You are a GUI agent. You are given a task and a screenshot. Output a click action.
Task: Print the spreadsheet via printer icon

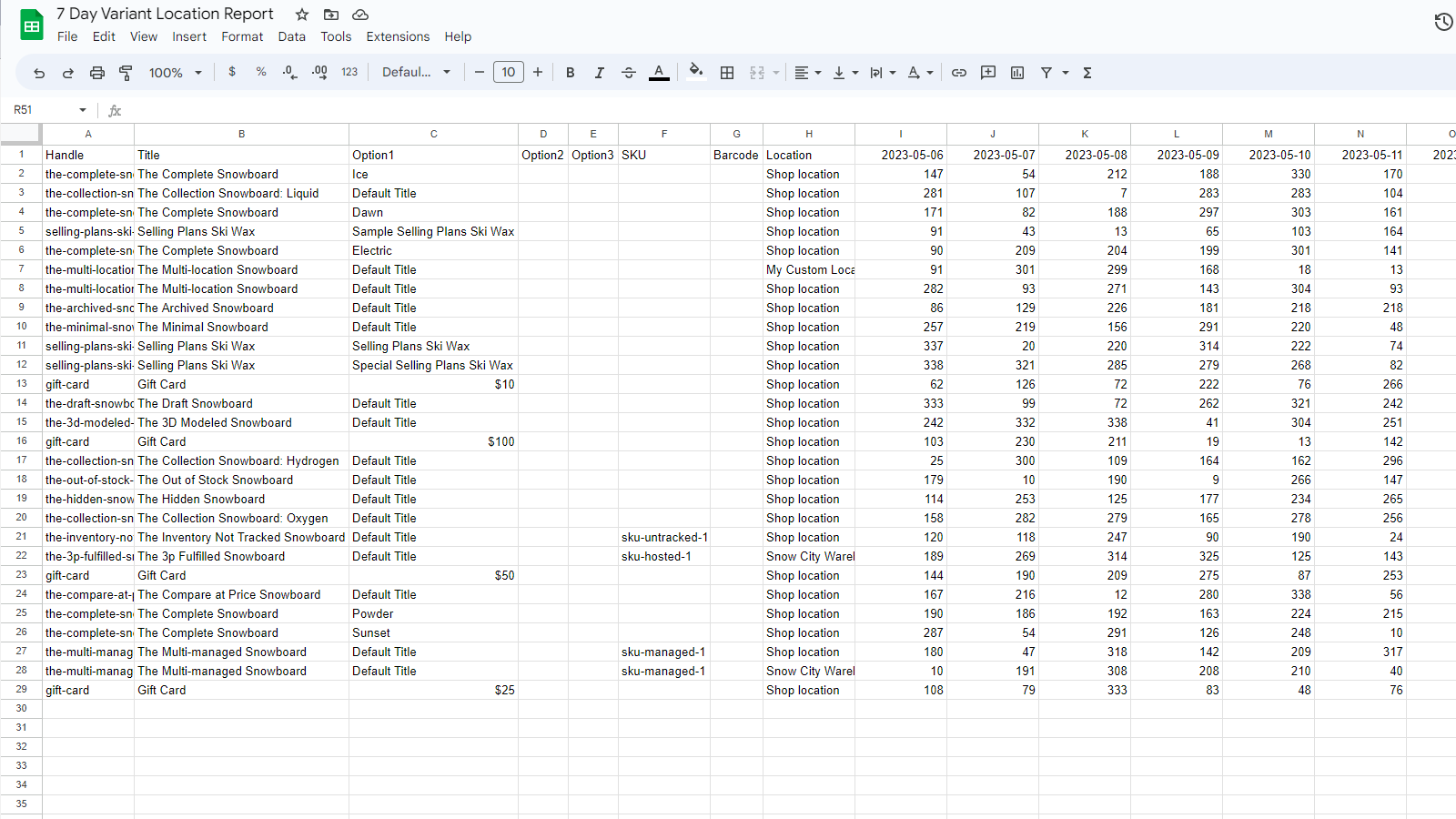coord(97,73)
